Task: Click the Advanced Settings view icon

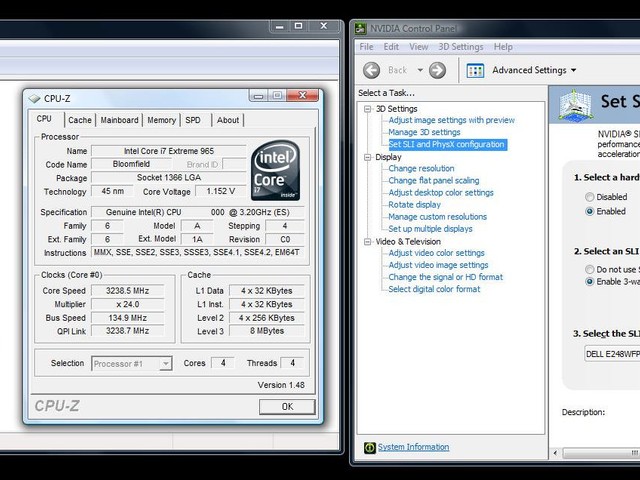Action: coord(475,70)
